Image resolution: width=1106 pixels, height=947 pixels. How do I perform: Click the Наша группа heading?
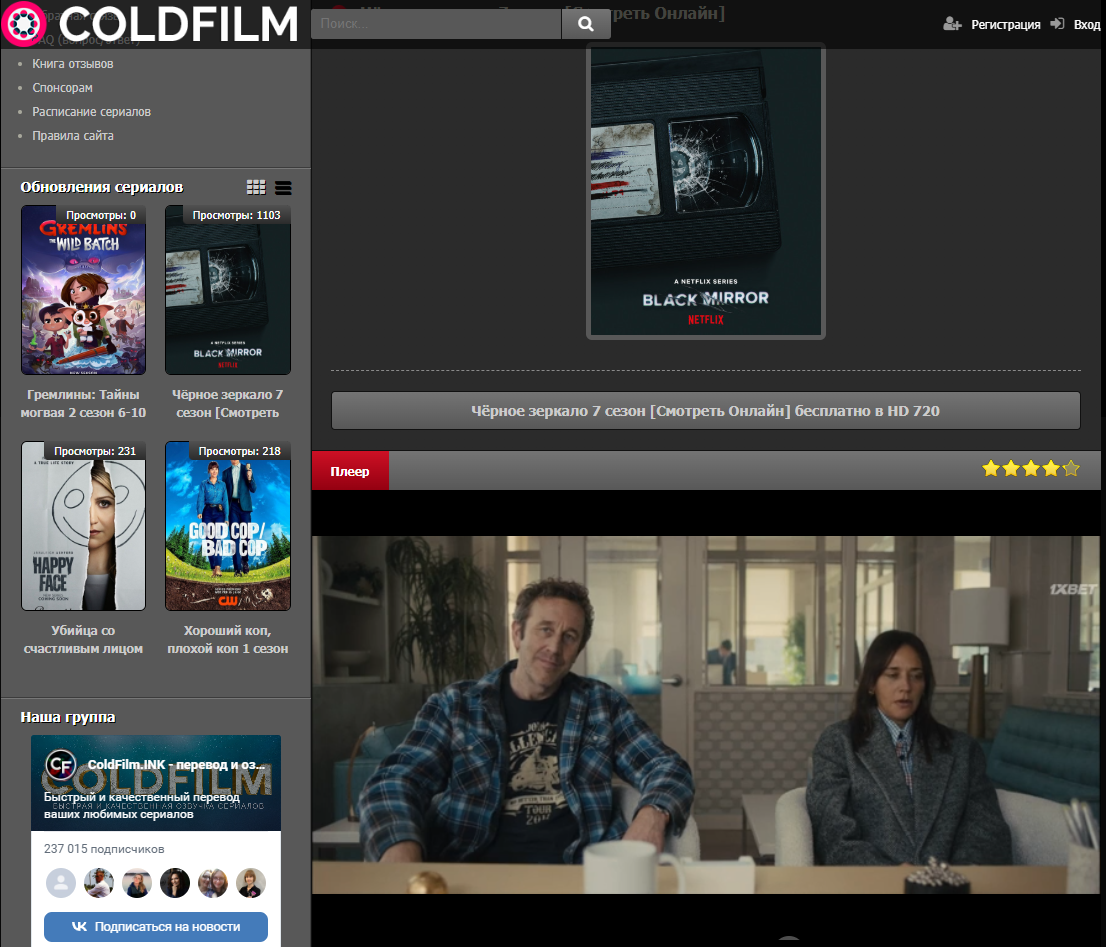pos(68,717)
